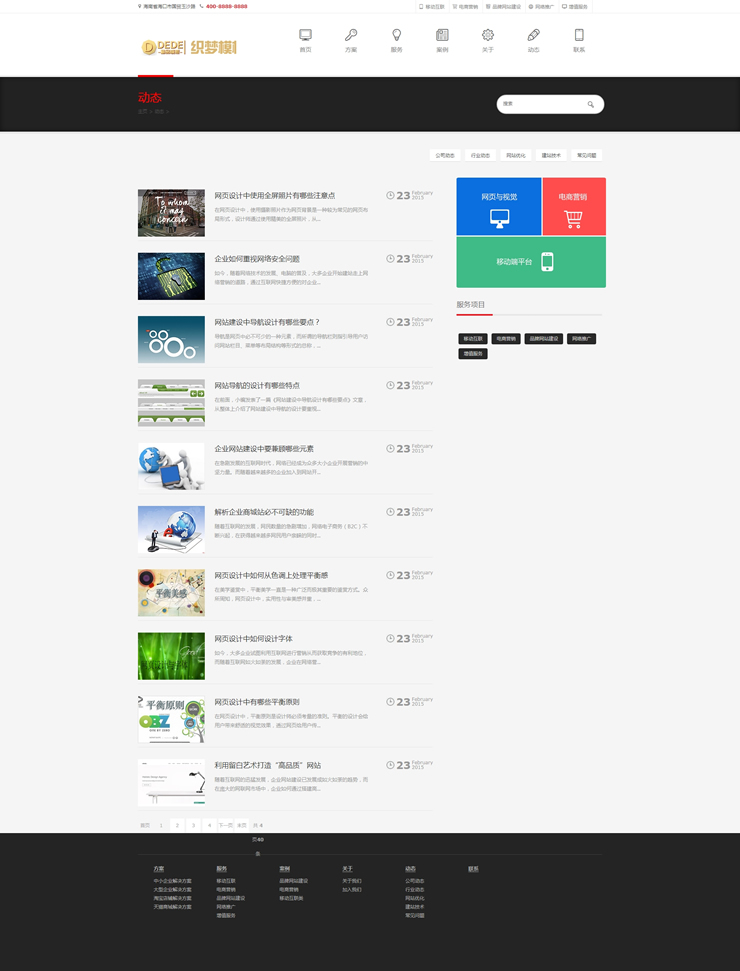Click the blue 网页与视觉 tile
Image resolution: width=740 pixels, height=971 pixels.
coord(499,206)
